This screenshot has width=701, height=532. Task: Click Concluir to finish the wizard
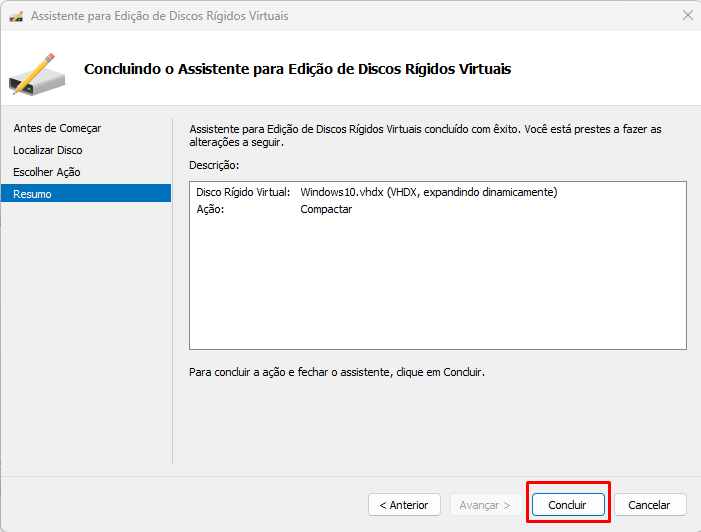click(x=567, y=505)
